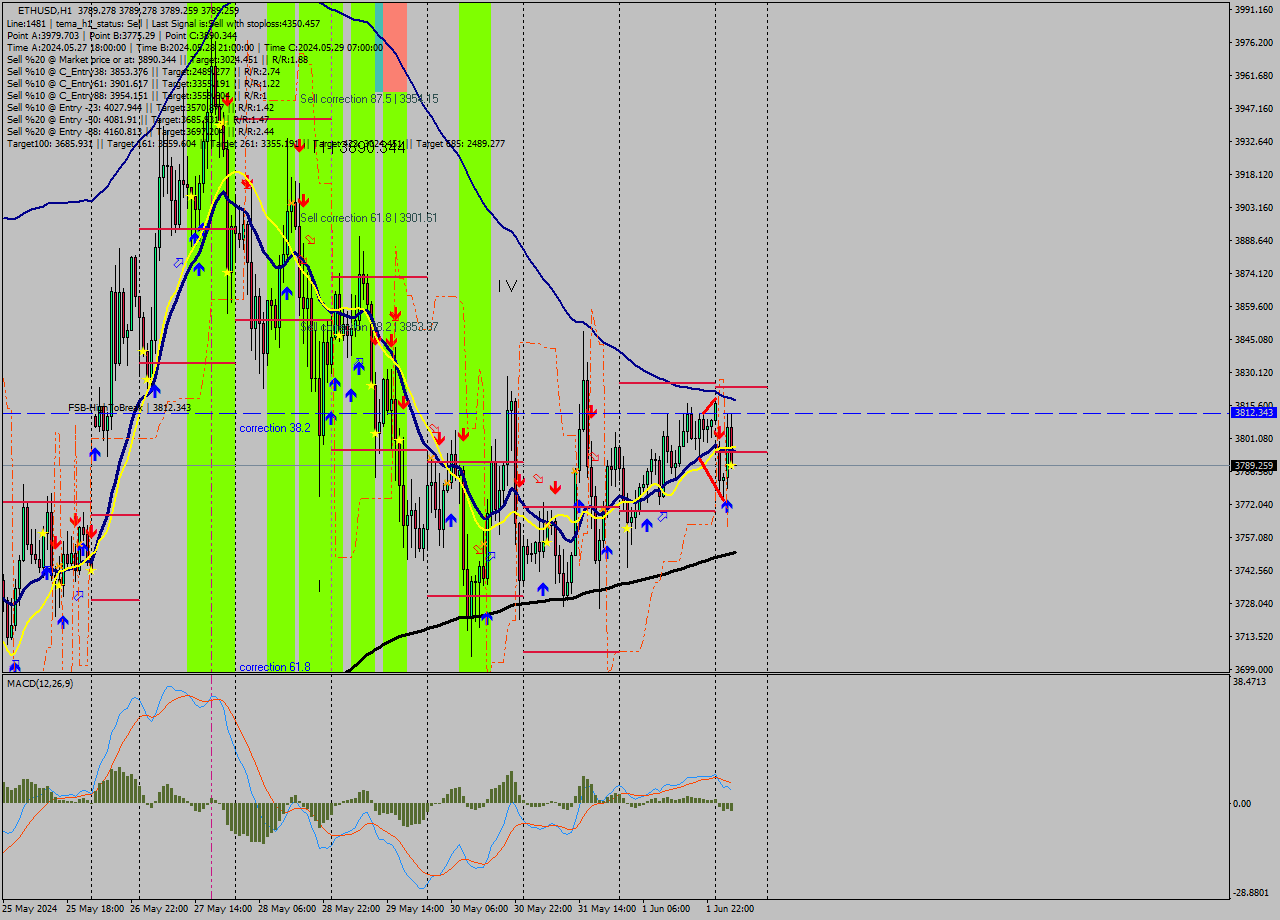Click the MACD(12,26,9) indicator label
The height and width of the screenshot is (920, 1280).
point(38,686)
